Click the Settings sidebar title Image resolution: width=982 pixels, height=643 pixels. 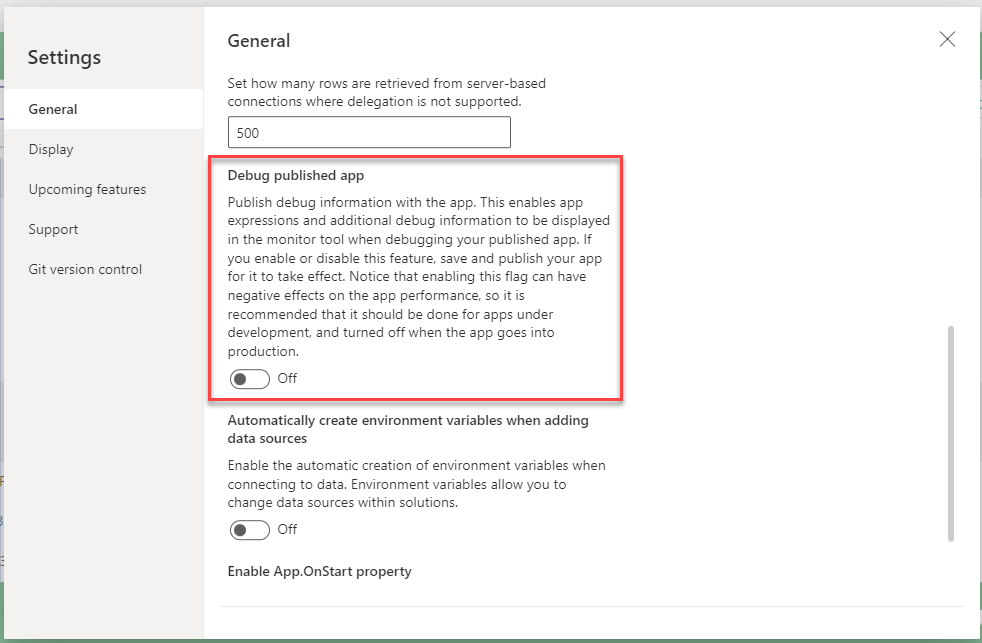(x=64, y=57)
